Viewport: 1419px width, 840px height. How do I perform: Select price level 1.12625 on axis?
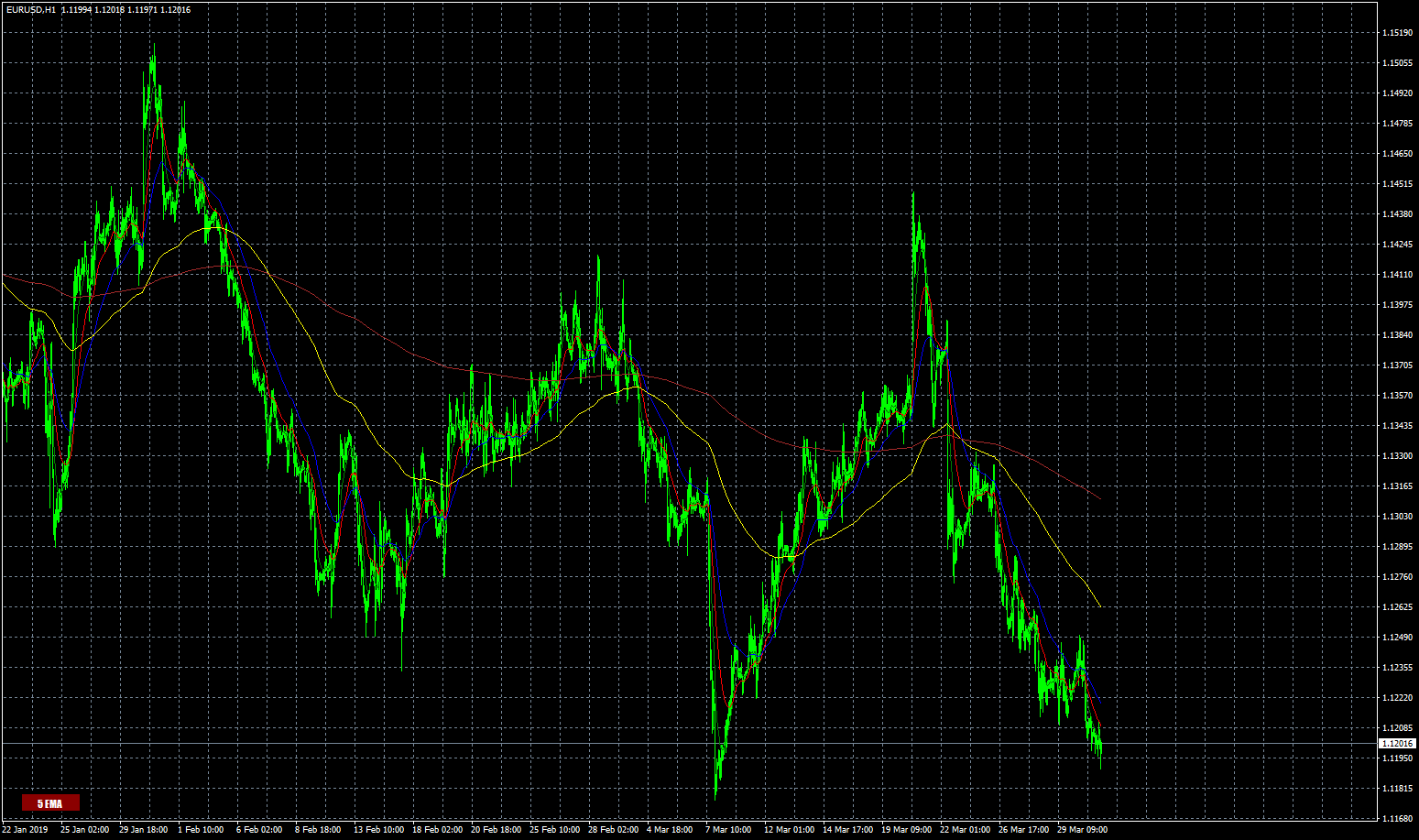1396,607
